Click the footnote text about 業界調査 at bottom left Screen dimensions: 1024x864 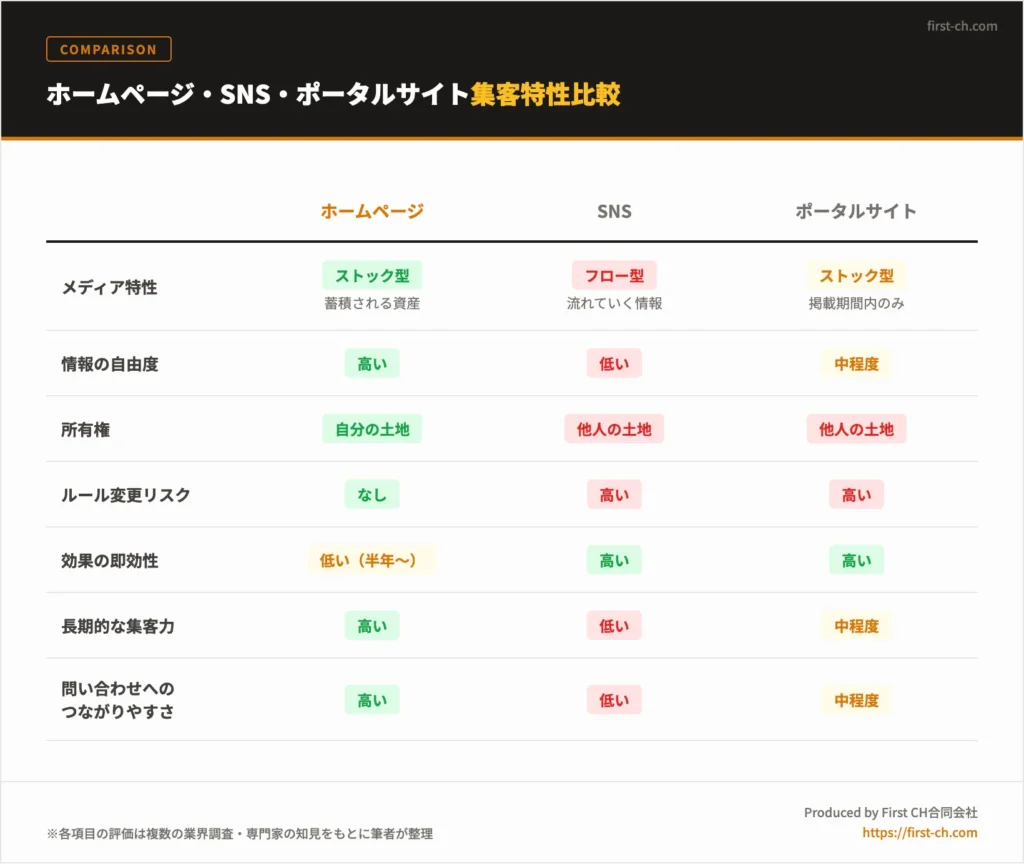click(x=239, y=832)
